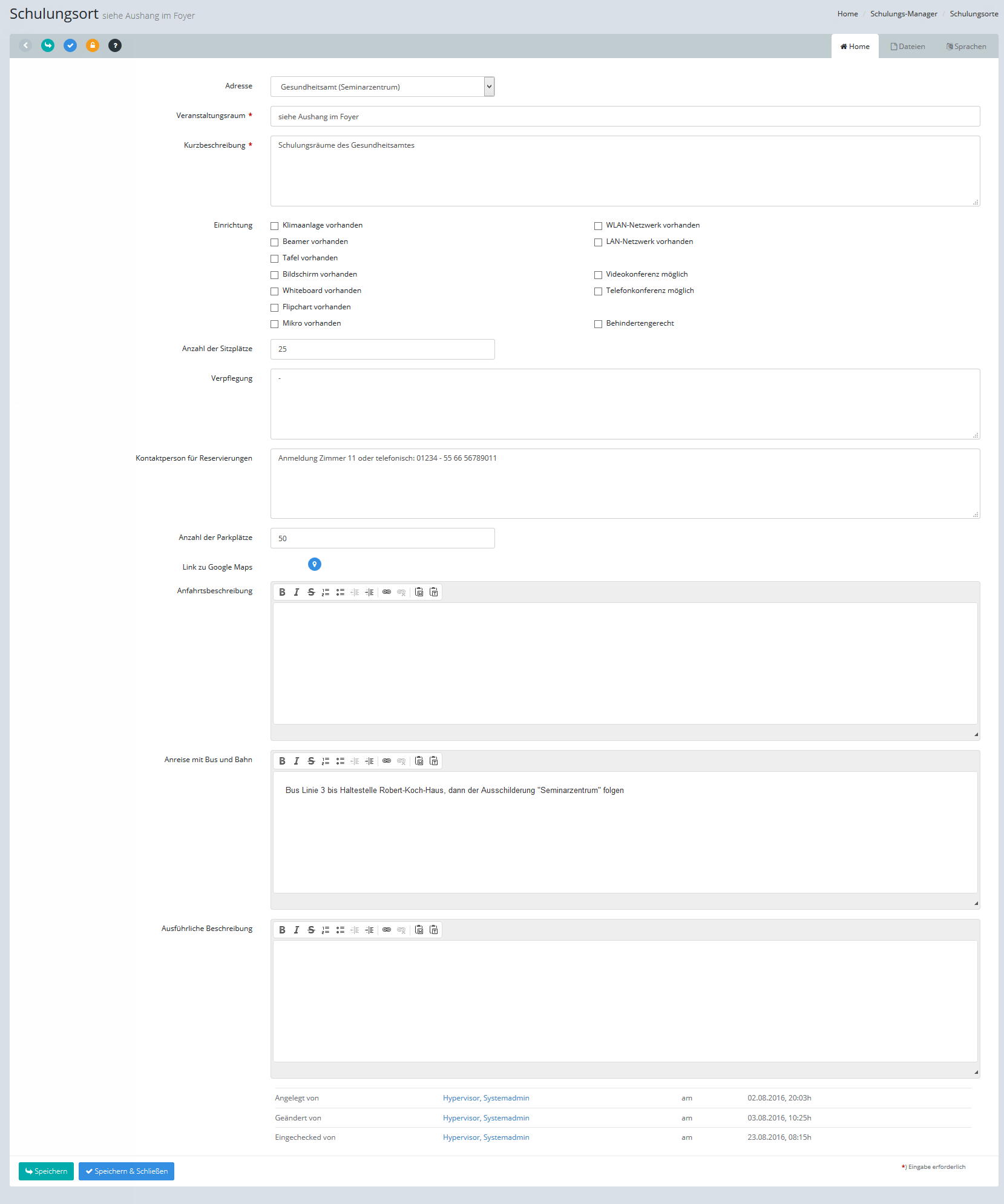Click the blue checkmark icon in the top toolbar
This screenshot has height=1204, width=1004.
tap(70, 45)
